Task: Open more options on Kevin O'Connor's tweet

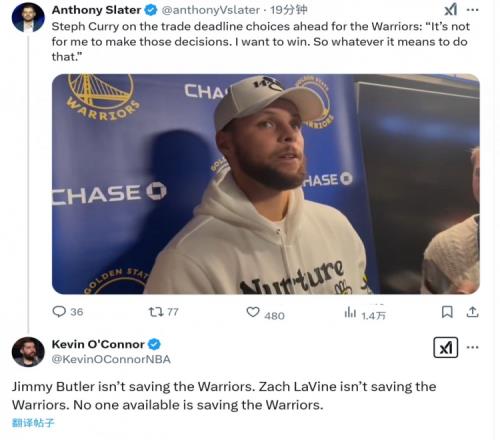Action: click(x=473, y=347)
